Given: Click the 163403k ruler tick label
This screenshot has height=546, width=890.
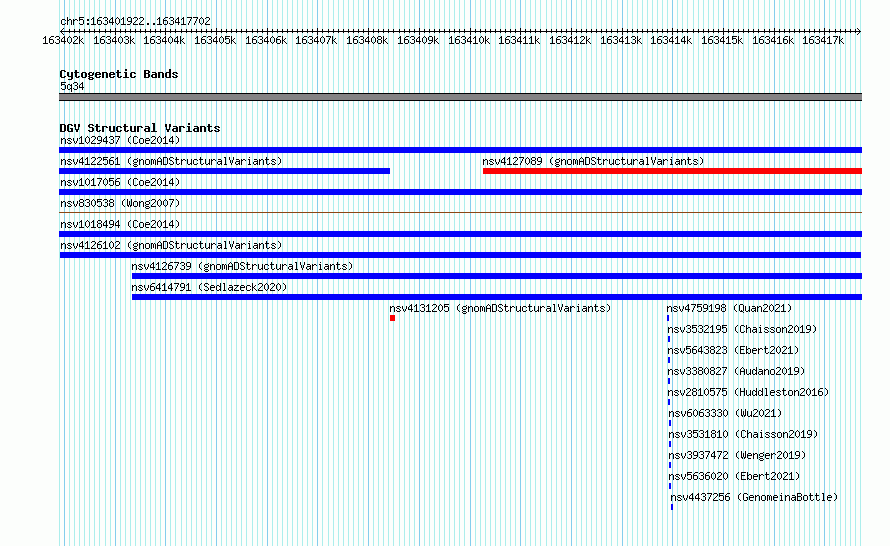Looking at the screenshot, I should pos(114,40).
